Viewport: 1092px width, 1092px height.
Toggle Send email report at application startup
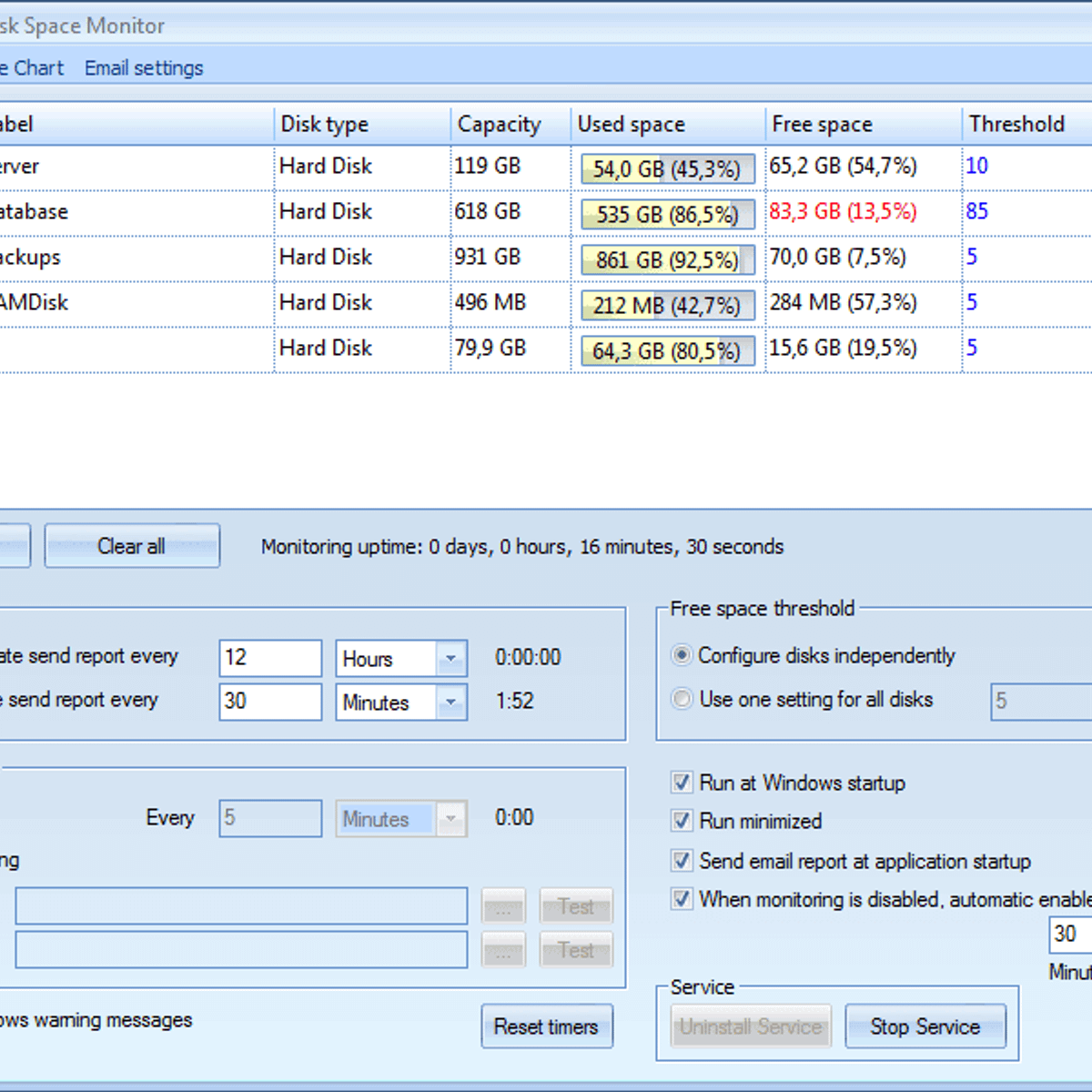coord(682,861)
